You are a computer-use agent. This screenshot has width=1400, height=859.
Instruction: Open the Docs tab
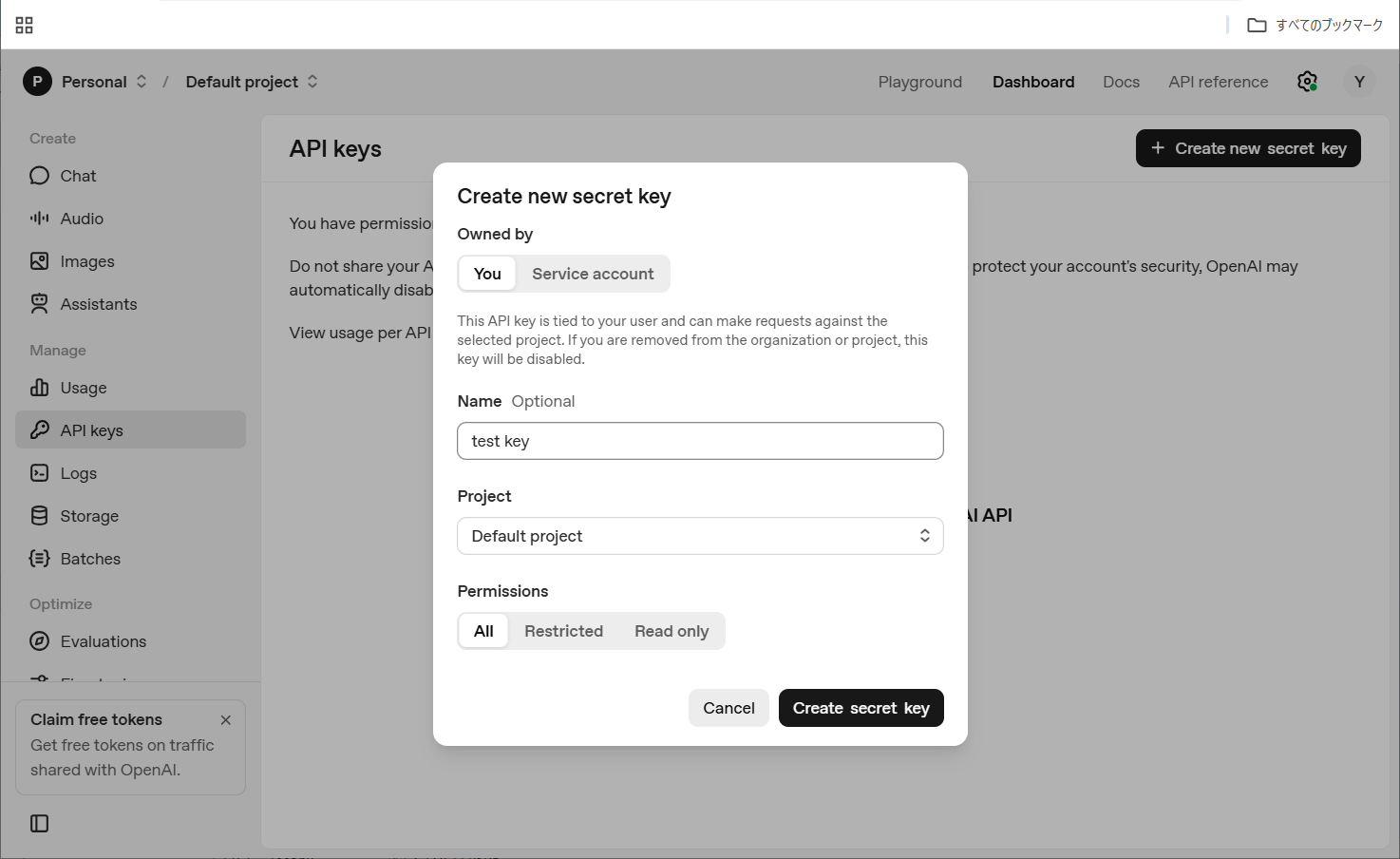click(x=1121, y=82)
